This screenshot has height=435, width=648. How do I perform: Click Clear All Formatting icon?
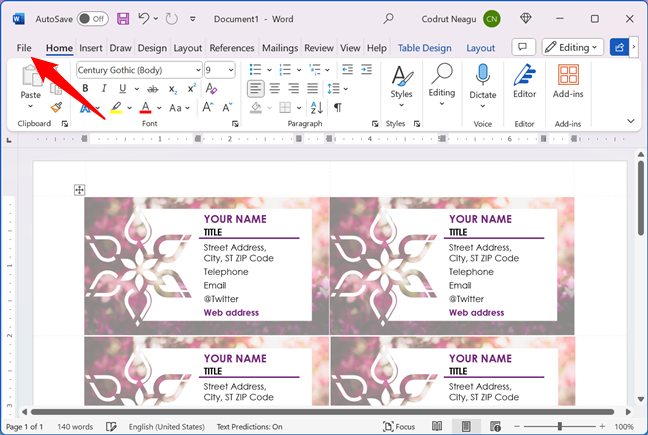pos(211,88)
